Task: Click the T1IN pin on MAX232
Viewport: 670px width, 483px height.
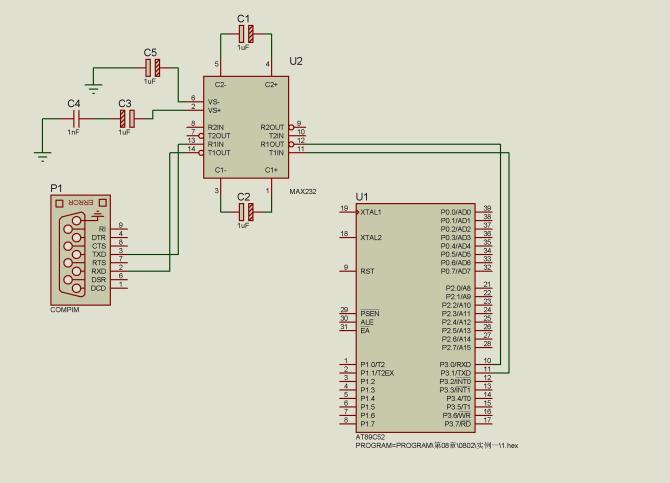Action: (297, 153)
